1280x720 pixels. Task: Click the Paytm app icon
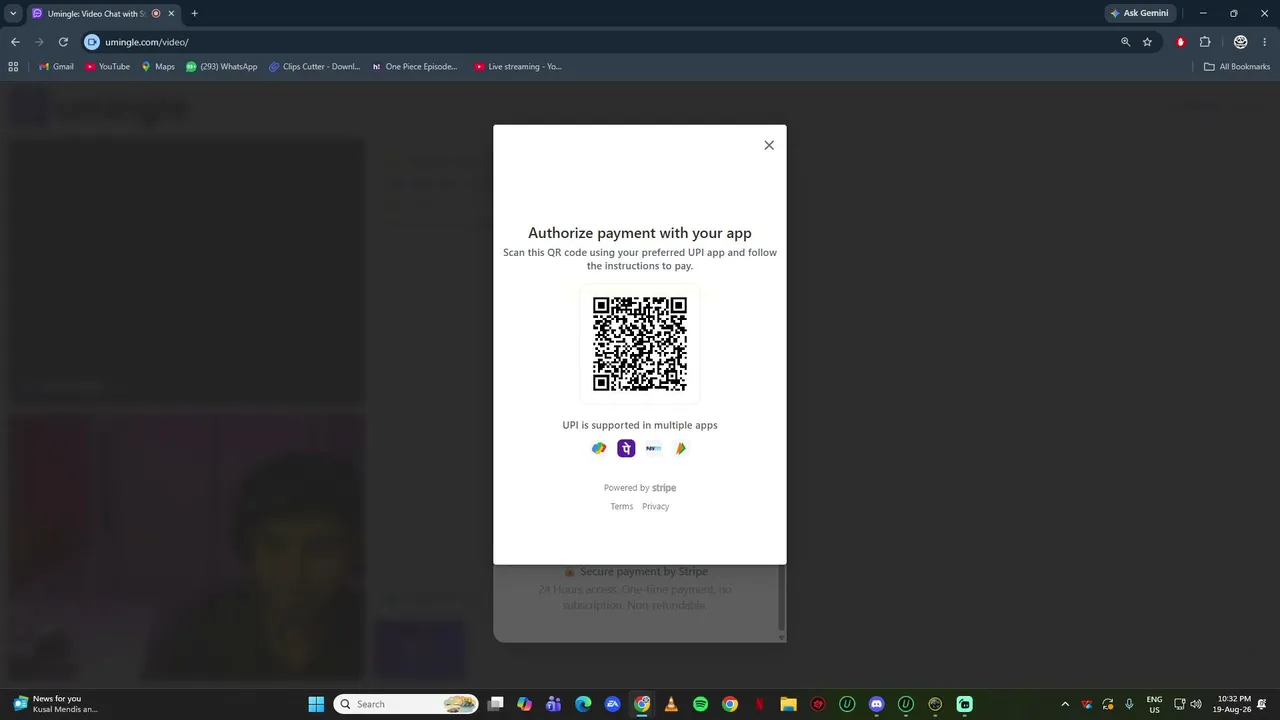point(653,448)
